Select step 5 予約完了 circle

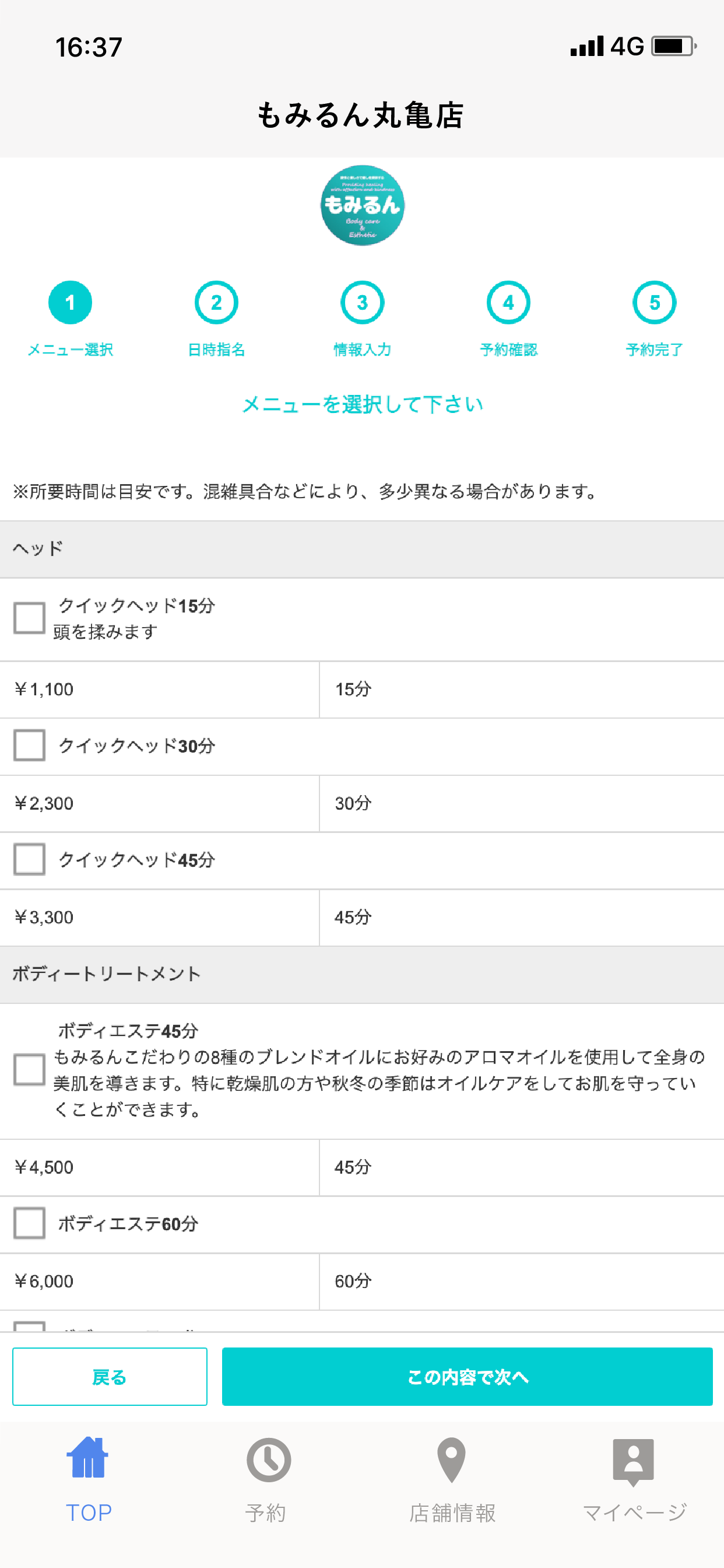655,303
